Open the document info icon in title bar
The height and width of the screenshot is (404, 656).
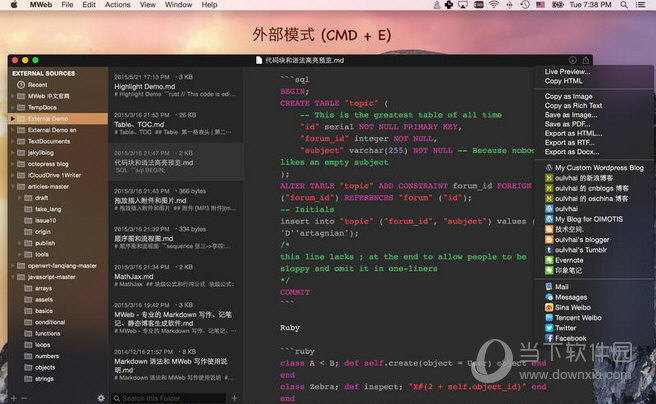click(x=572, y=60)
